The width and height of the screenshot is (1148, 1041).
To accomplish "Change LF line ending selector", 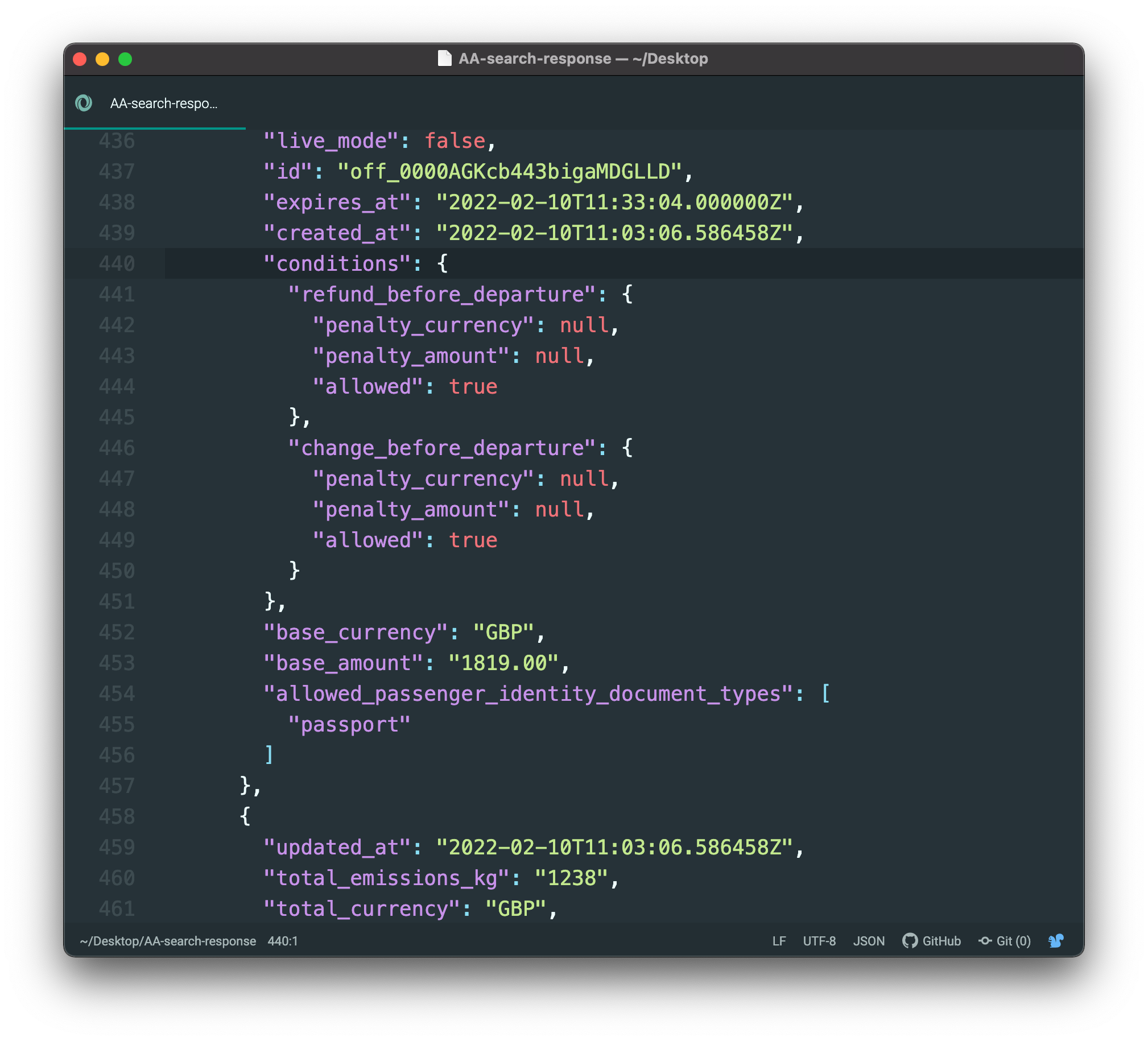I will 779,941.
